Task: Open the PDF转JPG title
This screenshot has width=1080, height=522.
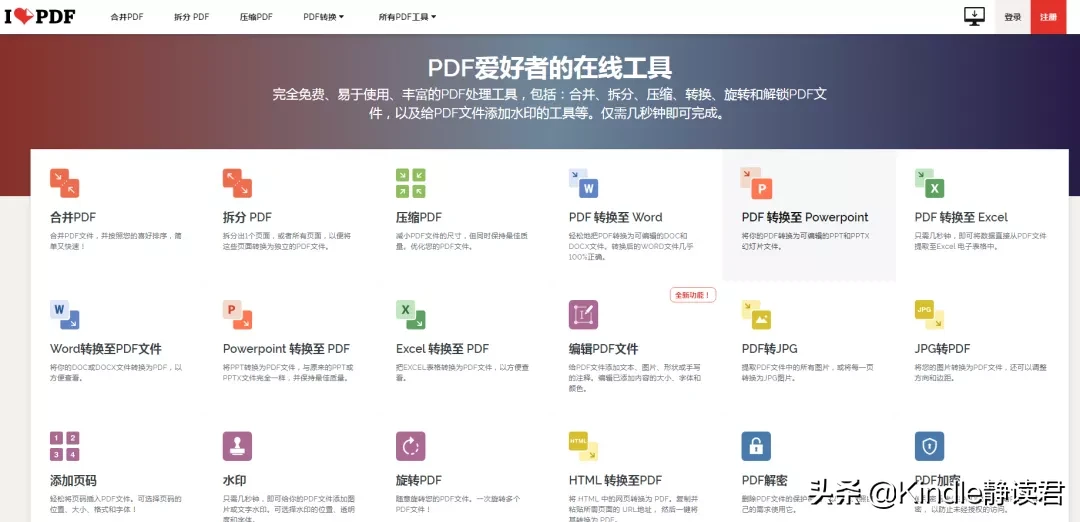Action: point(769,349)
